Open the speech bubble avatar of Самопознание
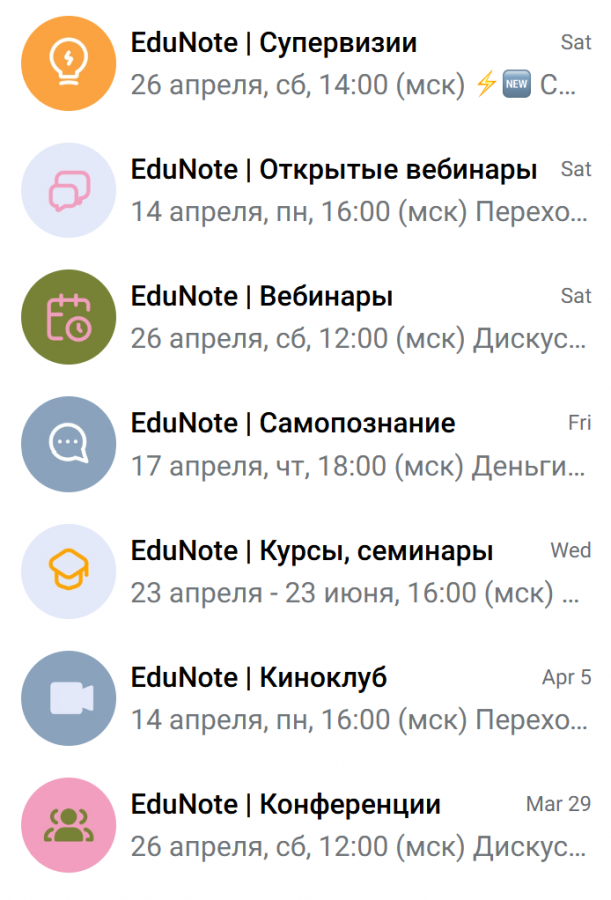This screenshot has height=900, width=611. tap(68, 444)
